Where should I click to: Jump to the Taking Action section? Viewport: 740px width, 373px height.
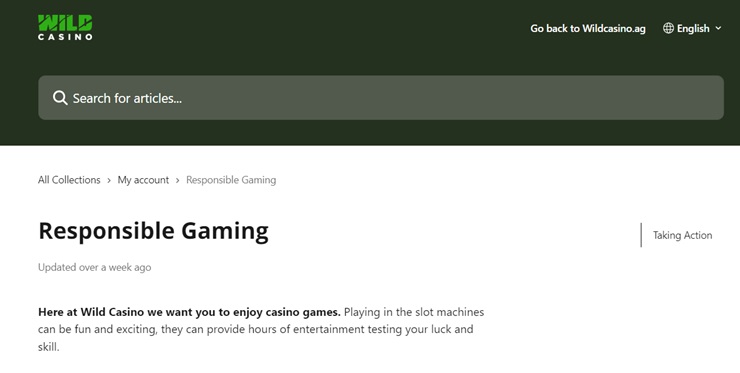click(x=682, y=235)
